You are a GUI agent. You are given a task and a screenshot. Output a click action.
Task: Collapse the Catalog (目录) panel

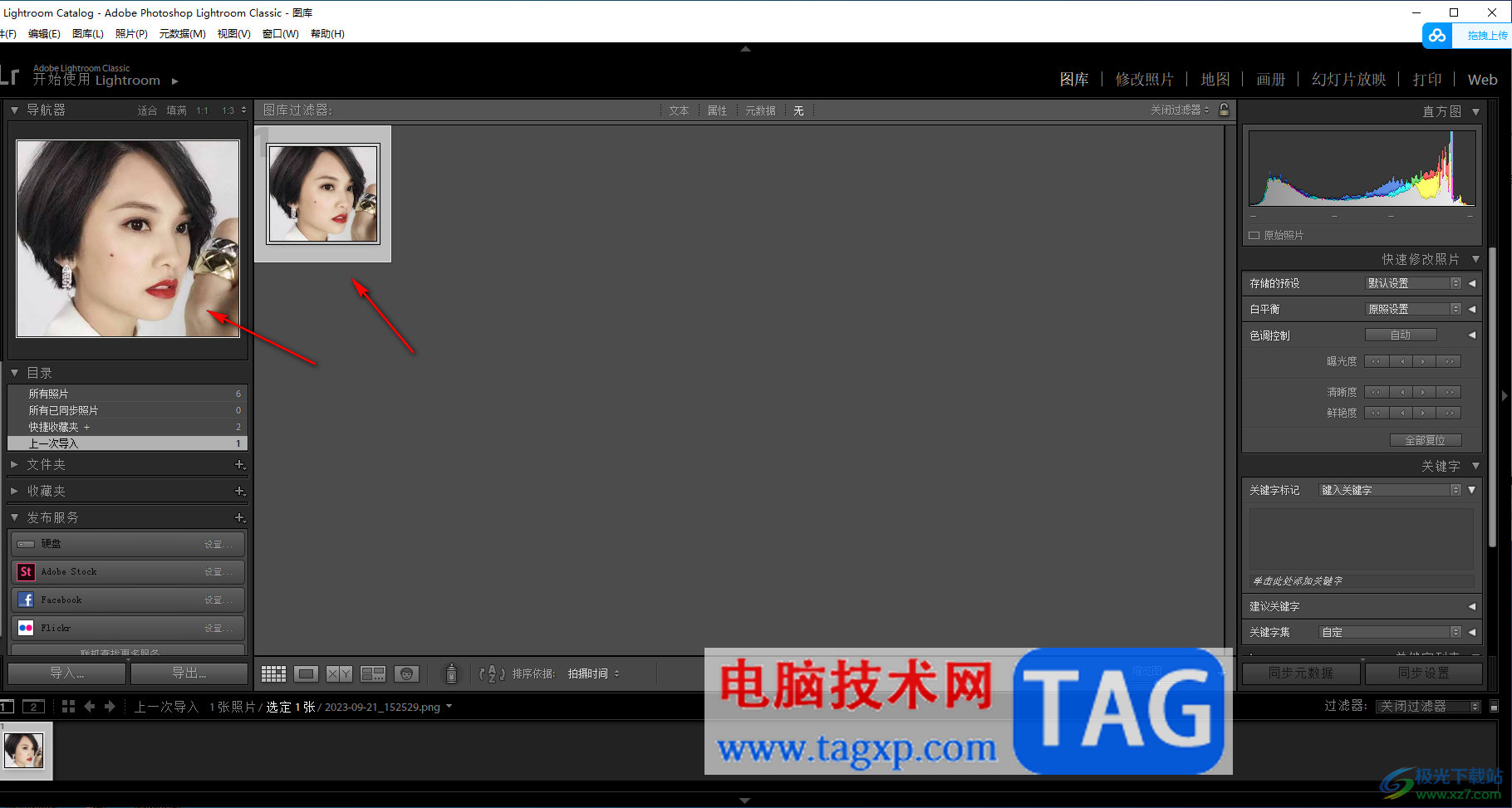14,373
